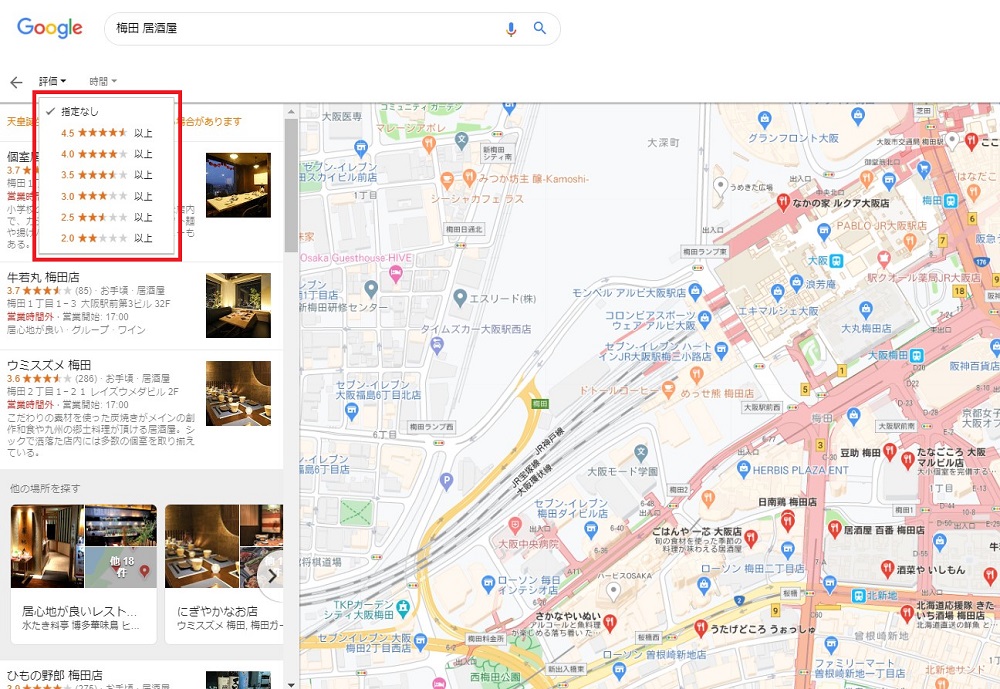
Task: Click the 豆助 梅田 restaurant pin
Action: (x=890, y=454)
